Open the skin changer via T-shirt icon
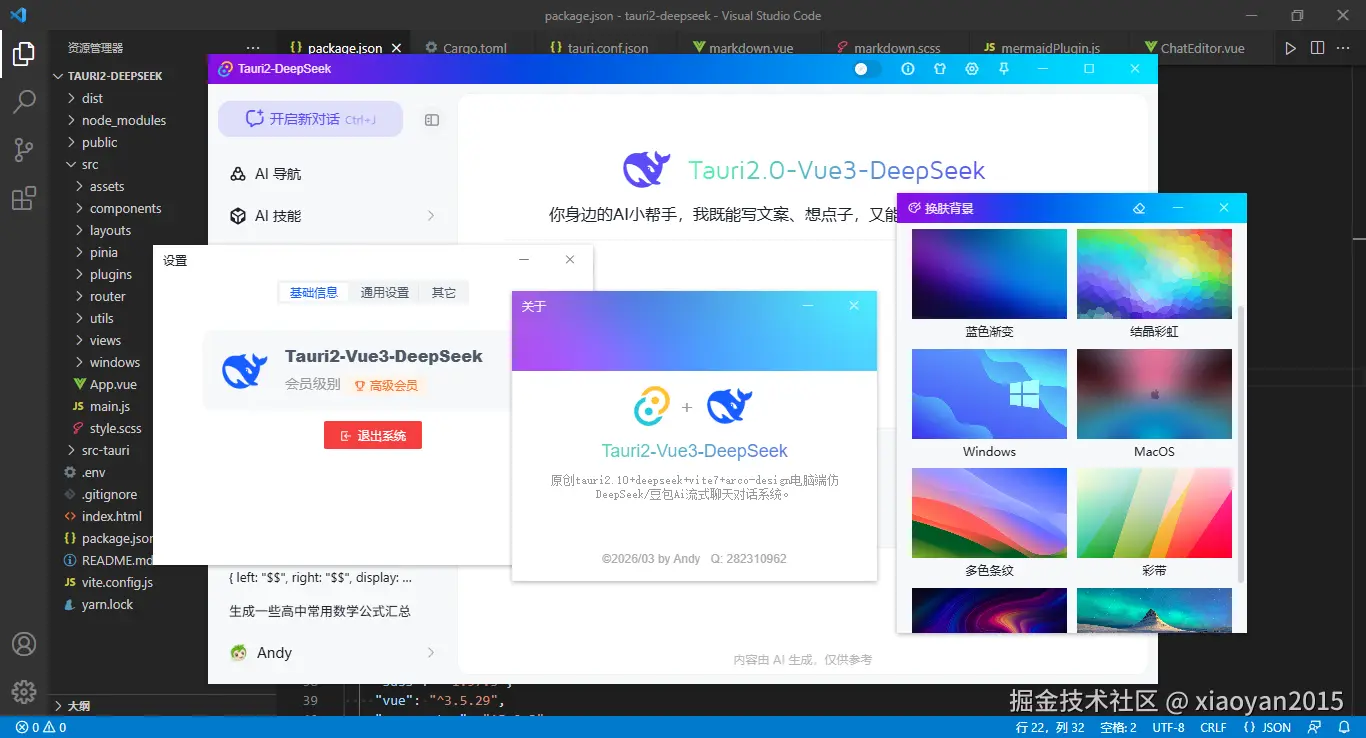Screen dimensions: 1366x738 coord(940,68)
